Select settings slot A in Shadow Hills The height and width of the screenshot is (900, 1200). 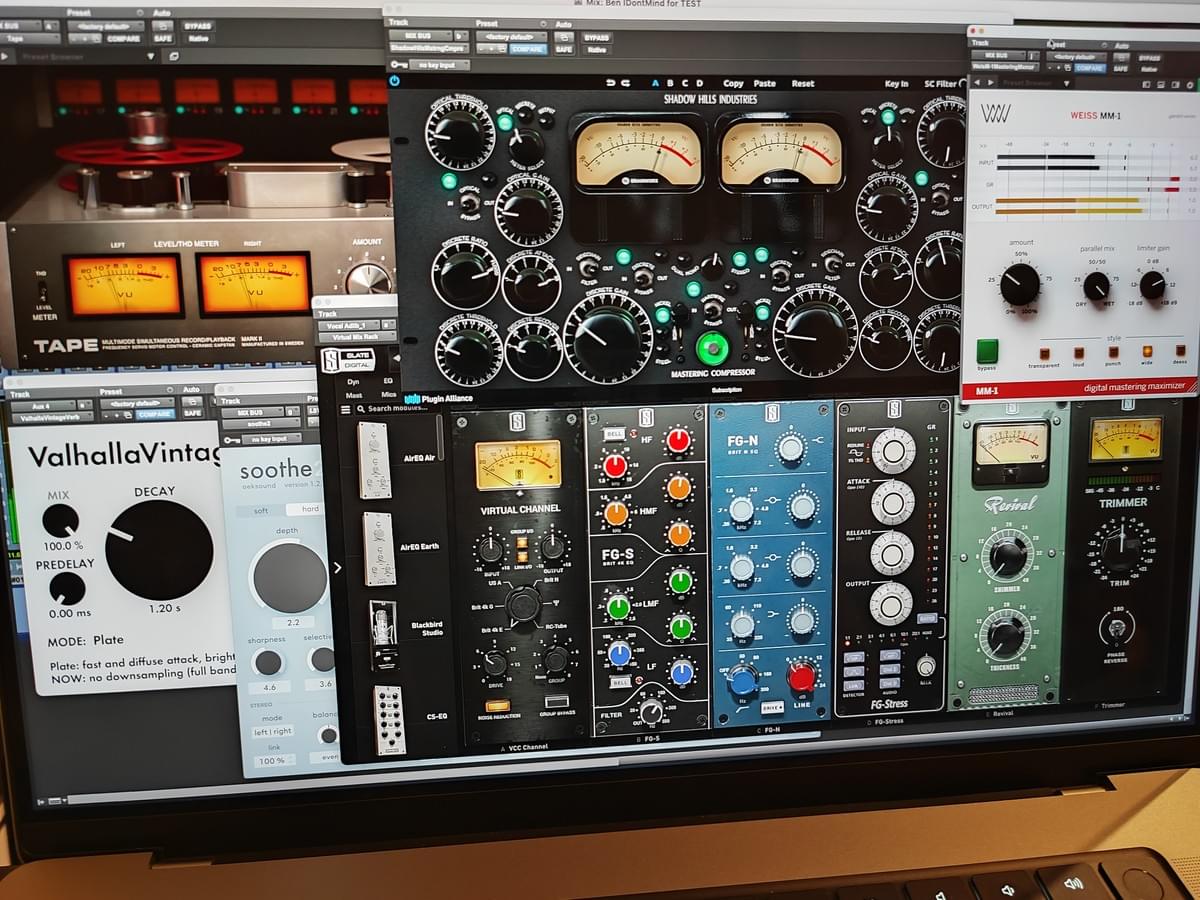(x=656, y=83)
